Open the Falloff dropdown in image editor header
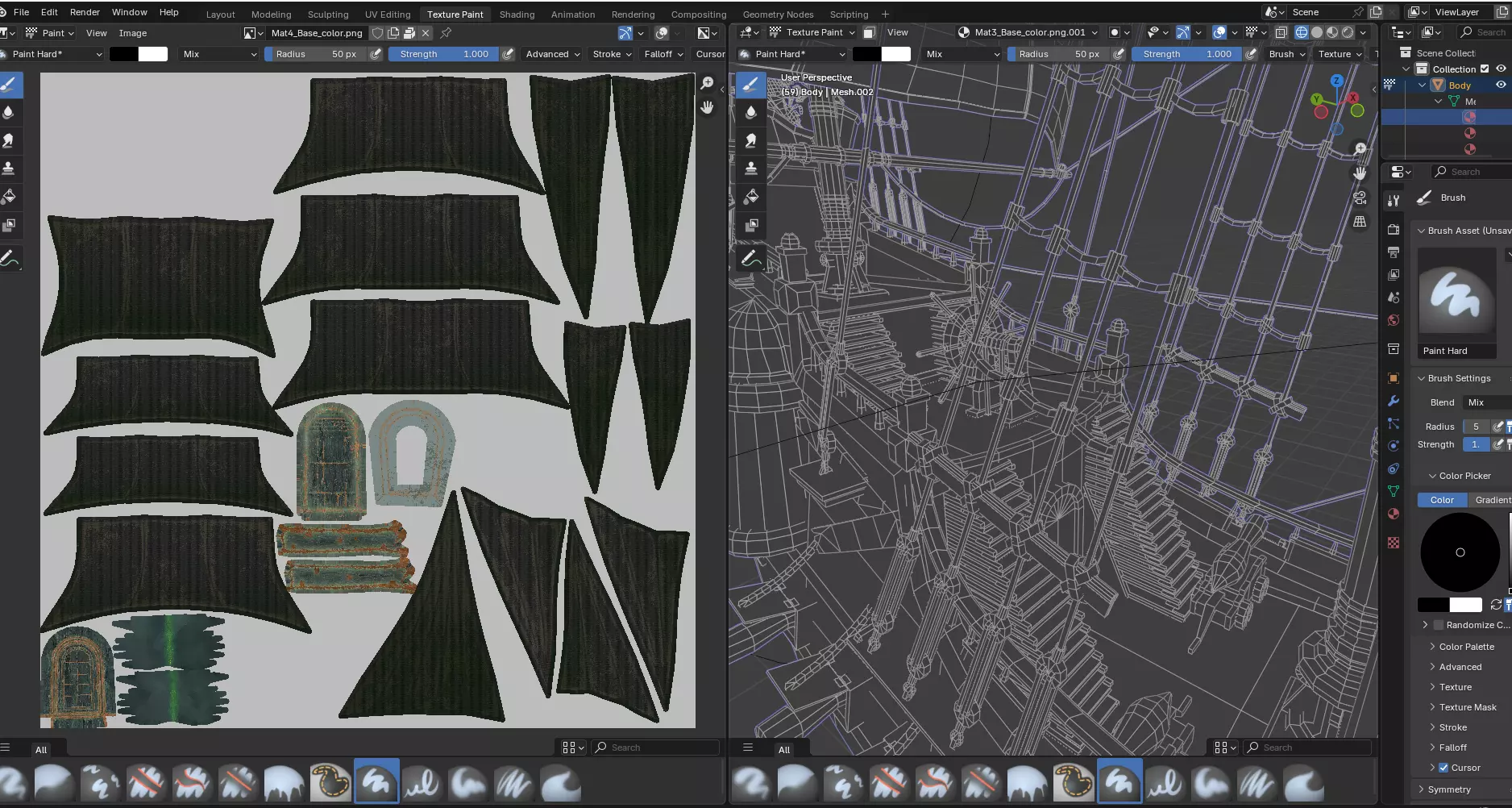Viewport: 1512px width, 808px height. tap(664, 54)
